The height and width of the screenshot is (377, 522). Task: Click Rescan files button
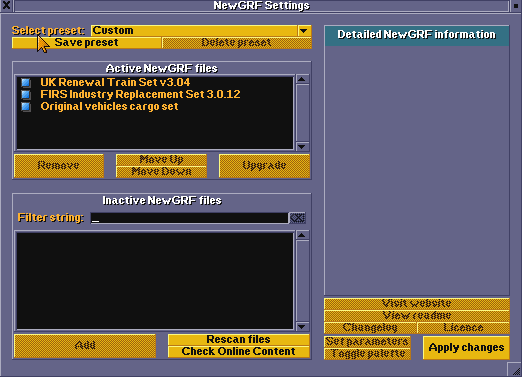pos(238,340)
